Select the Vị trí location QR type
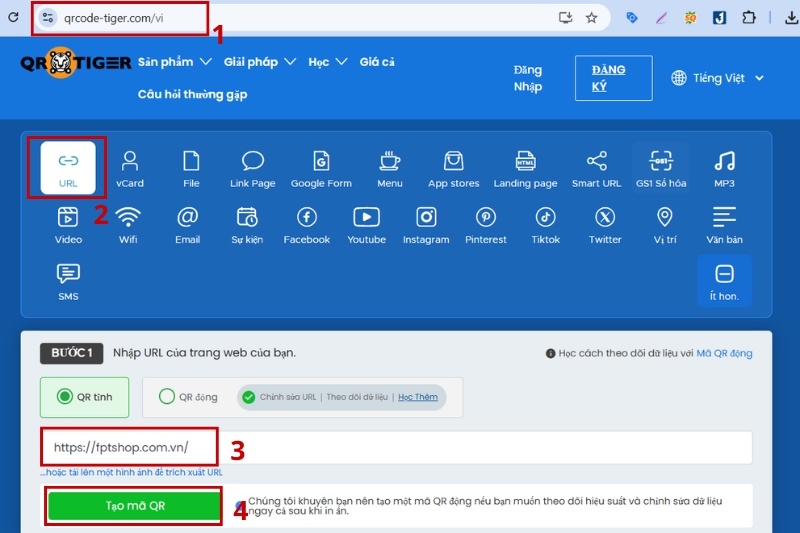The width and height of the screenshot is (800, 533). point(665,225)
